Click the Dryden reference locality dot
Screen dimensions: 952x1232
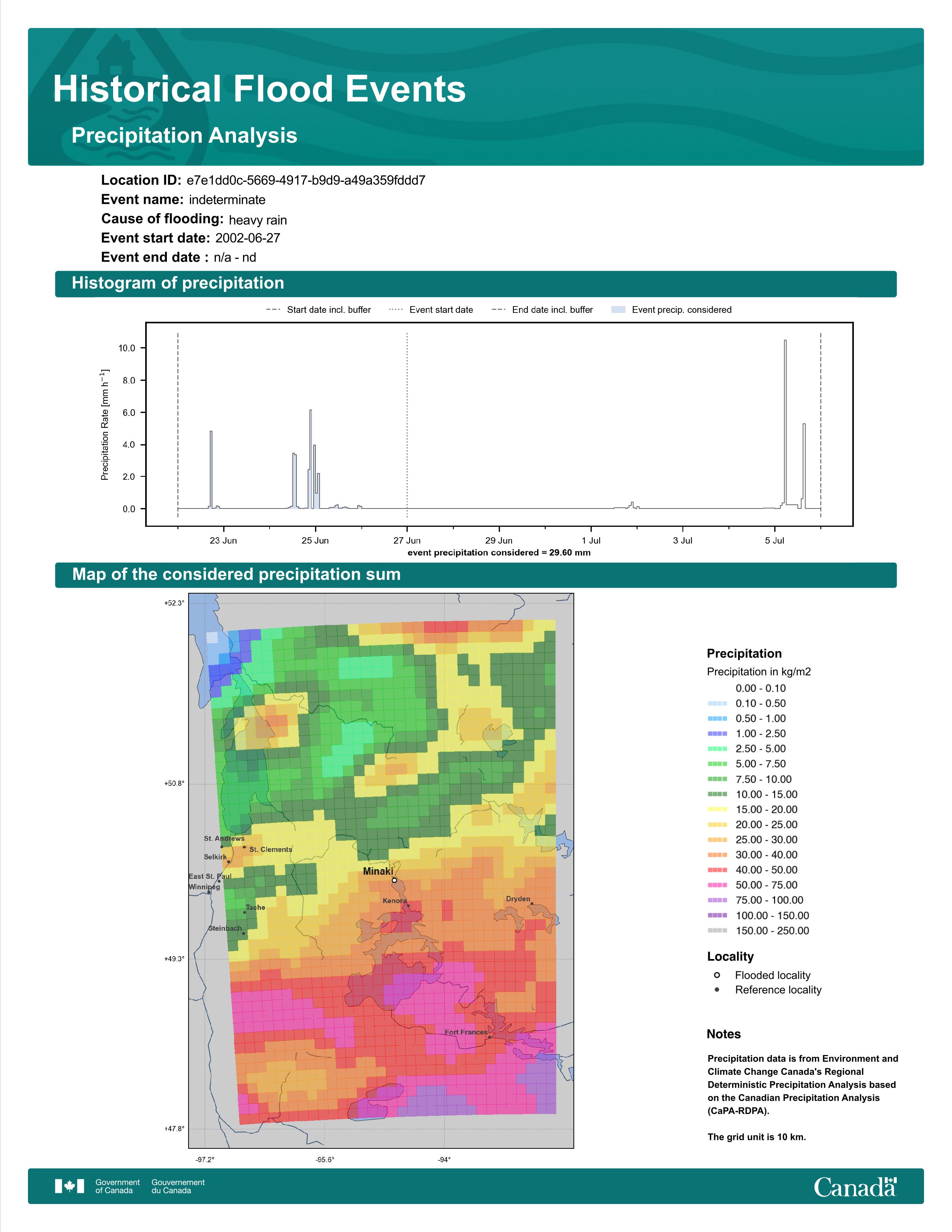tap(531, 904)
